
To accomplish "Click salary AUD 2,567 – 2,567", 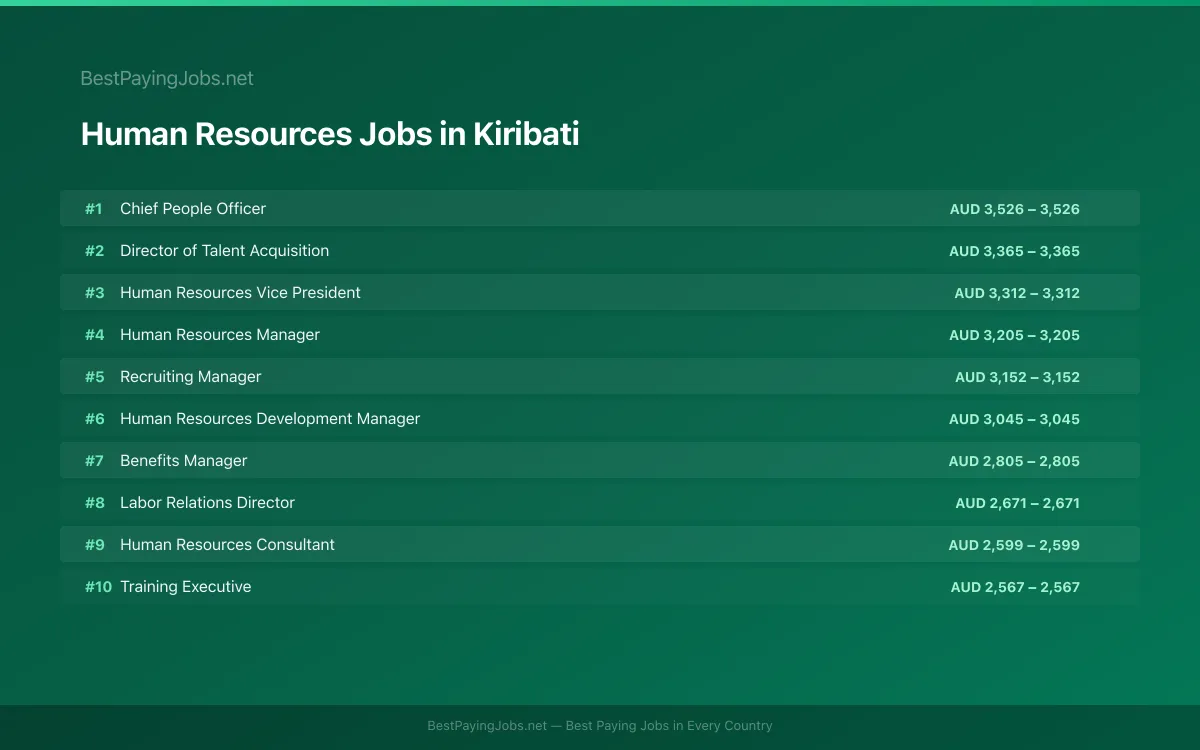I will tap(1015, 587).
